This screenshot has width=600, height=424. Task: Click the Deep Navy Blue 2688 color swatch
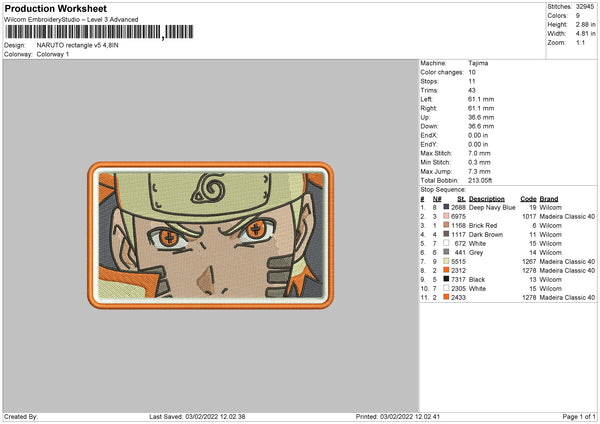(x=446, y=207)
